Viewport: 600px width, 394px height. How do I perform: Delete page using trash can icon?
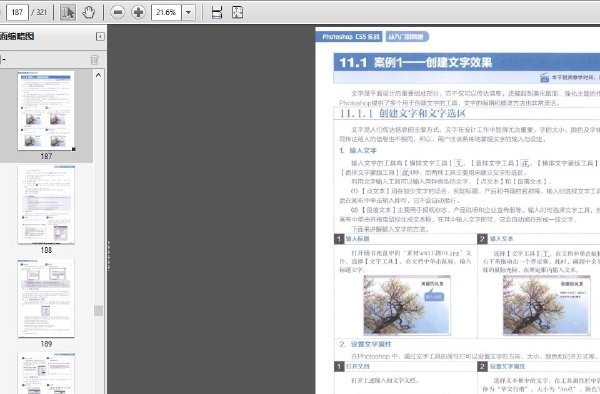(x=94, y=60)
